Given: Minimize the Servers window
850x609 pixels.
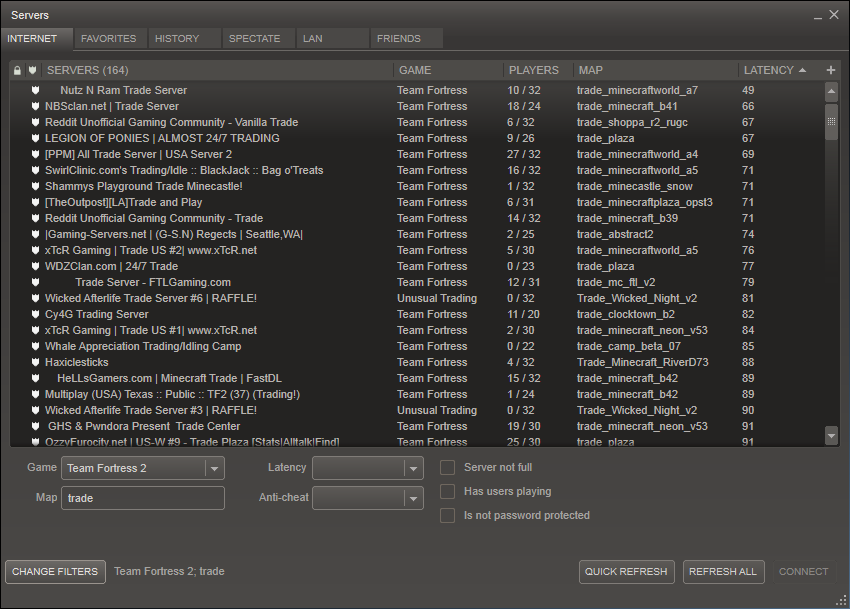Looking at the screenshot, I should 817,16.
